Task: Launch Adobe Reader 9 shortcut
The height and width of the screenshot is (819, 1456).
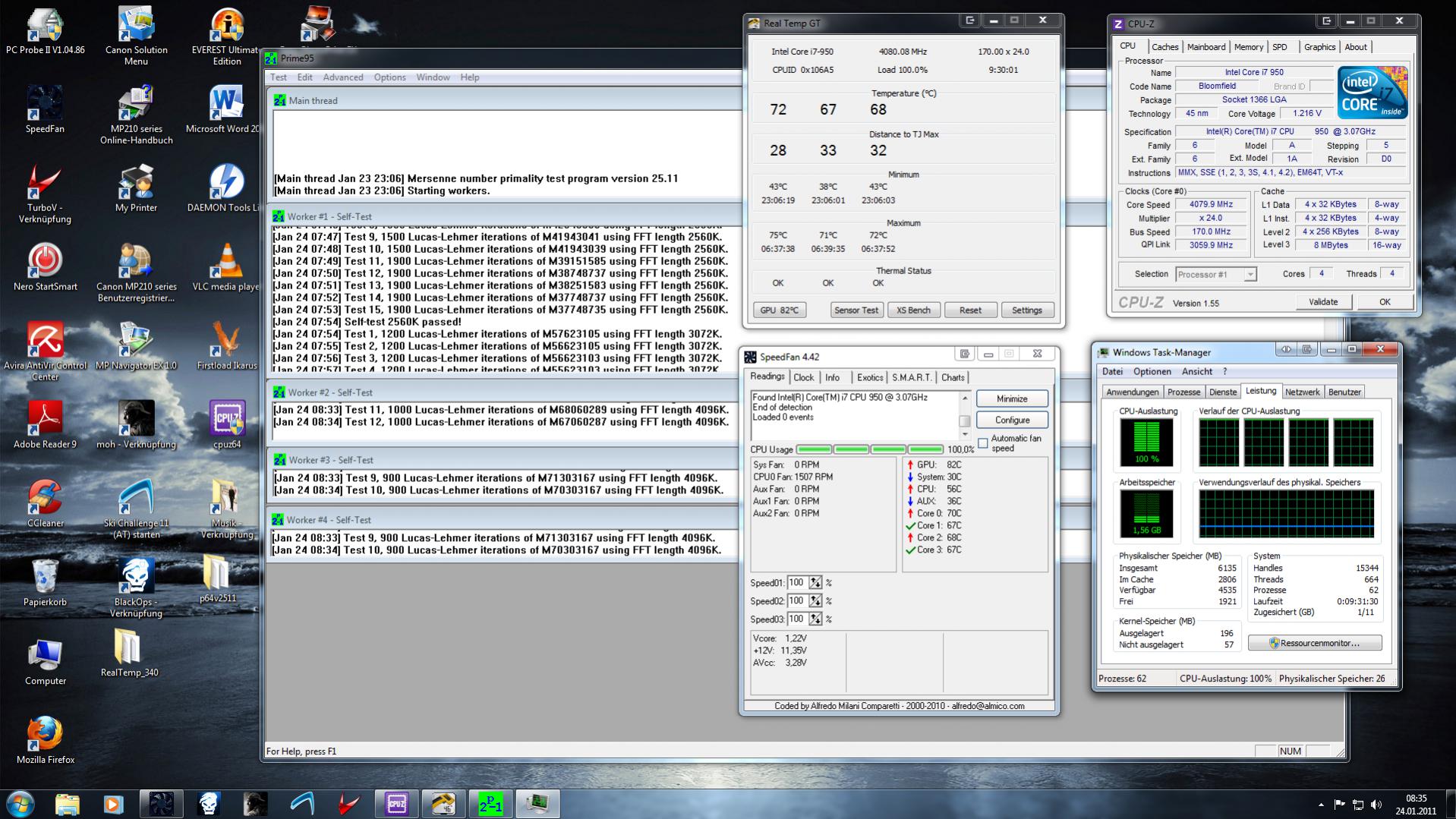Action: pos(46,425)
